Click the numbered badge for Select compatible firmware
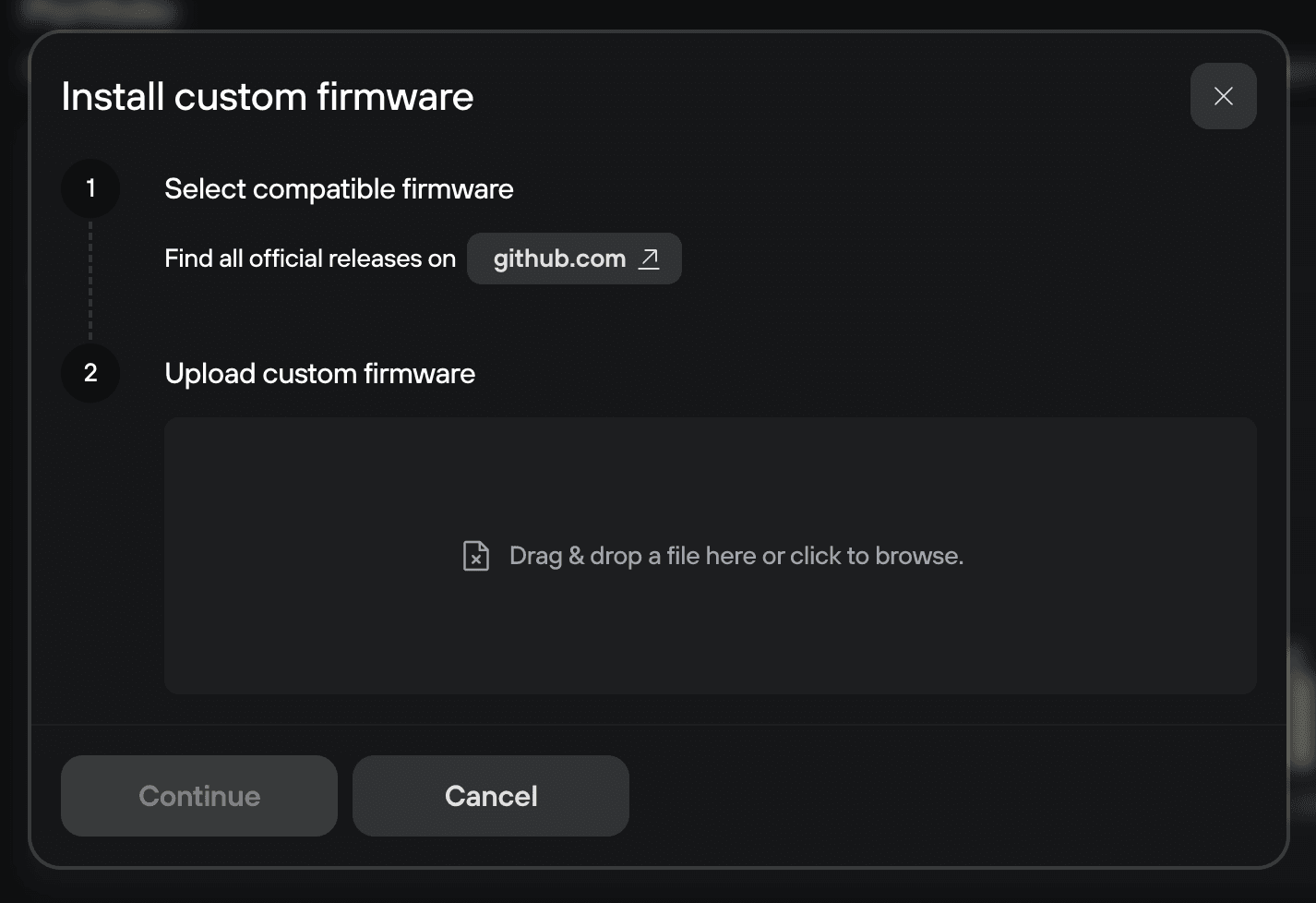 [x=90, y=188]
